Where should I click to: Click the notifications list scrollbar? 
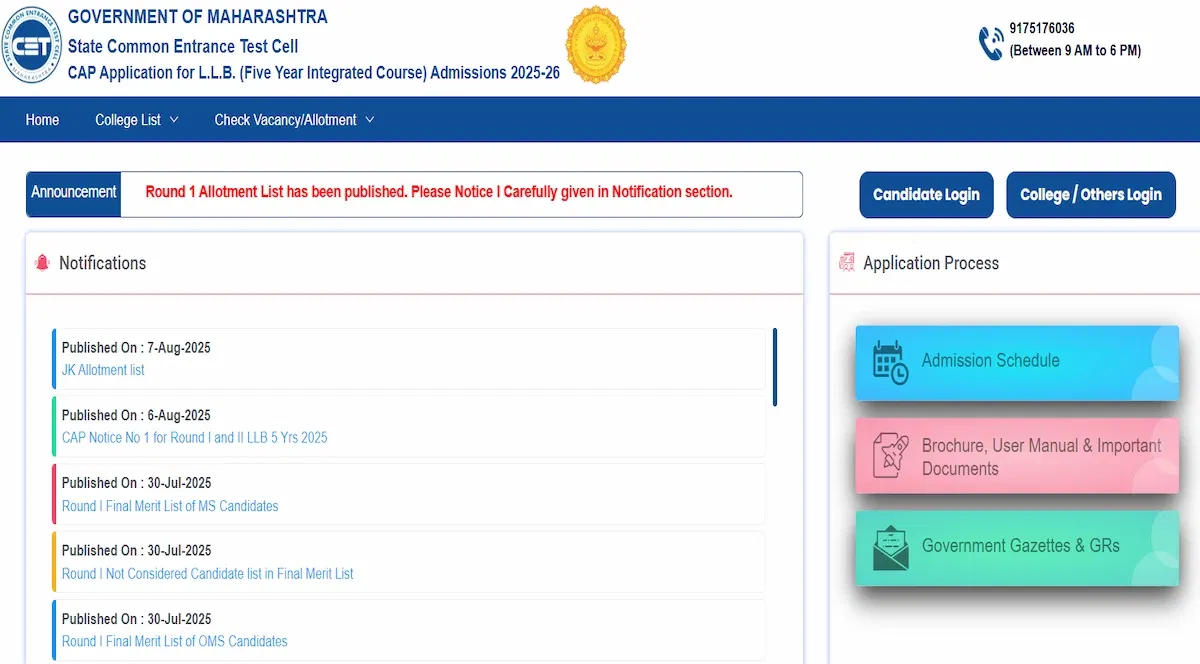[775, 367]
